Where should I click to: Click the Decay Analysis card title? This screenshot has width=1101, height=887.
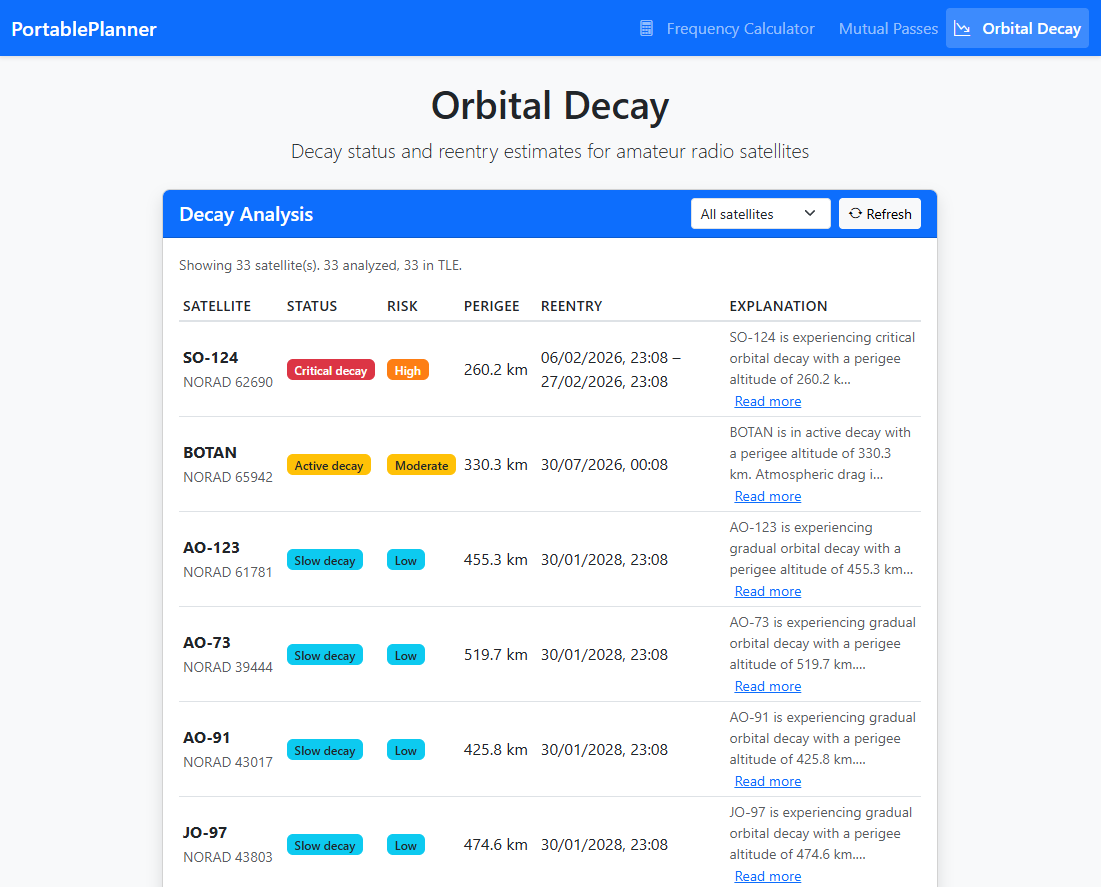pyautogui.click(x=246, y=213)
